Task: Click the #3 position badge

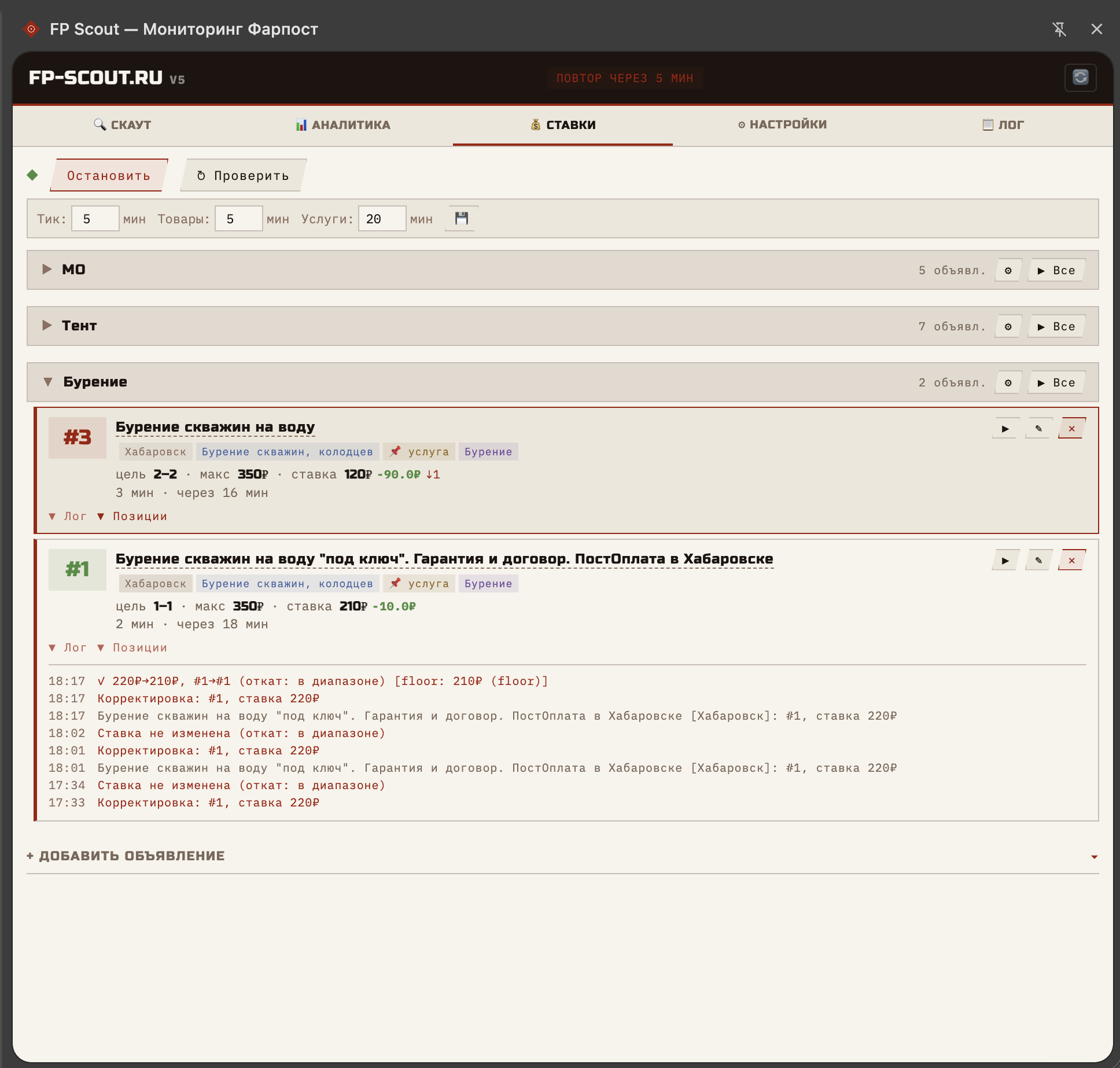Action: (x=78, y=438)
